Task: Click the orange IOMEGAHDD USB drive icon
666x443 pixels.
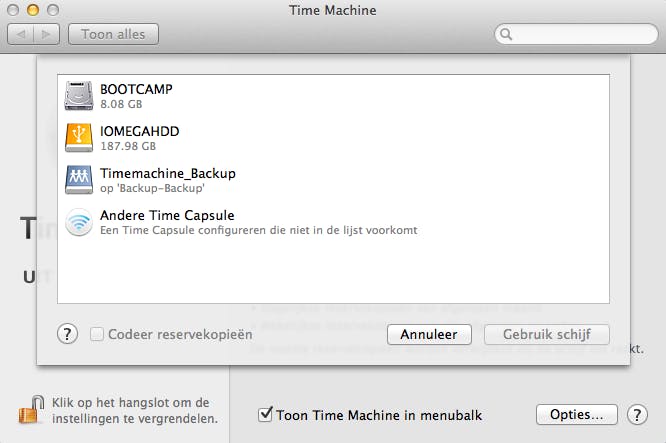Action: [x=79, y=137]
